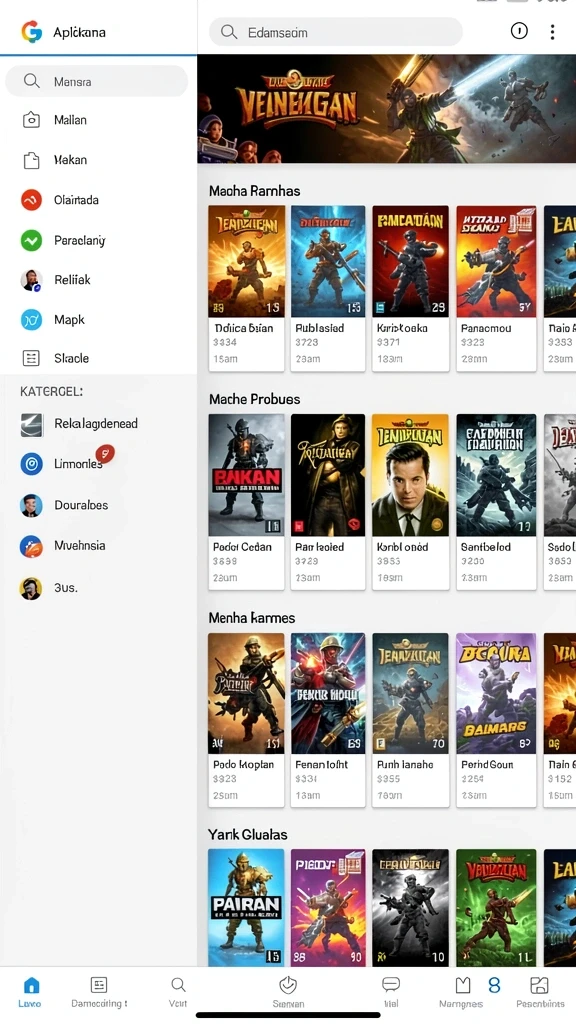Screen dimensions: 576x1024
Task: Open the Runh lanahe game cover
Action: click(410, 693)
